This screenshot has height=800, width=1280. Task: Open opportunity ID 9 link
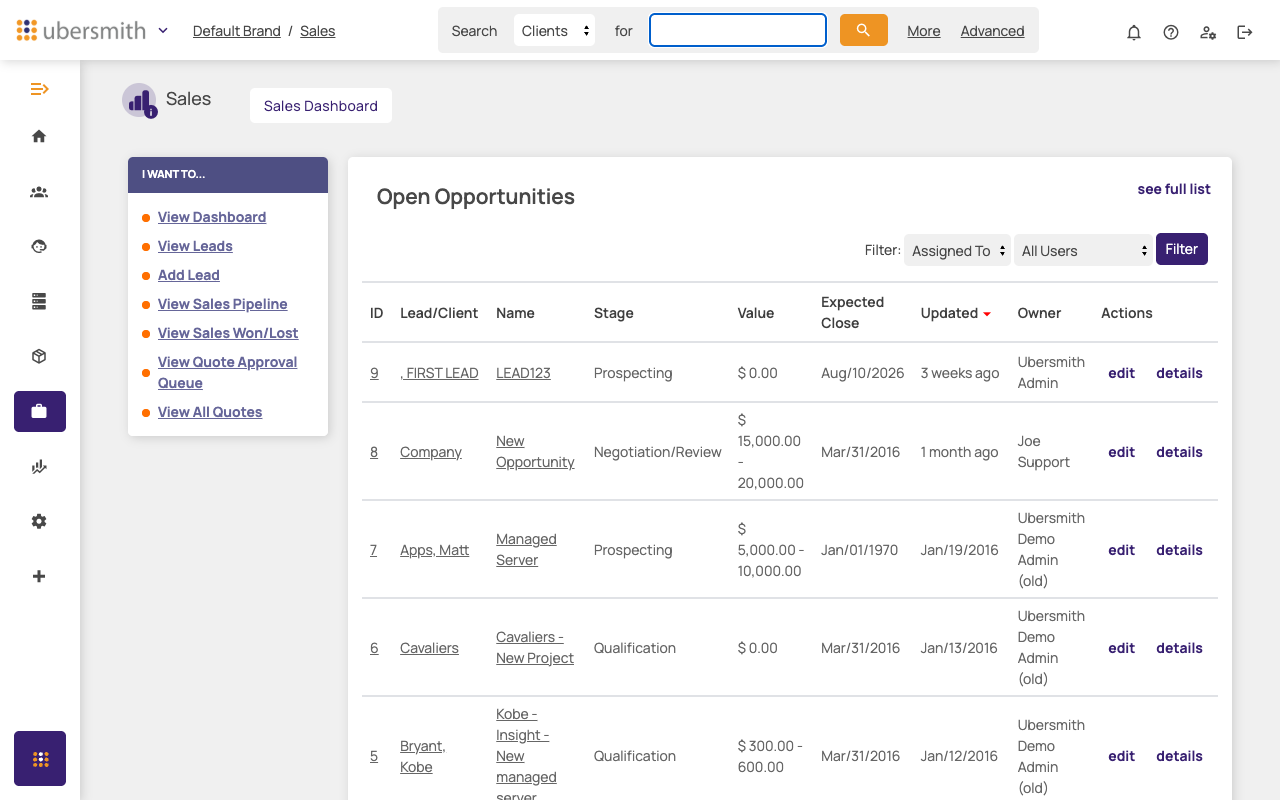pyautogui.click(x=374, y=373)
